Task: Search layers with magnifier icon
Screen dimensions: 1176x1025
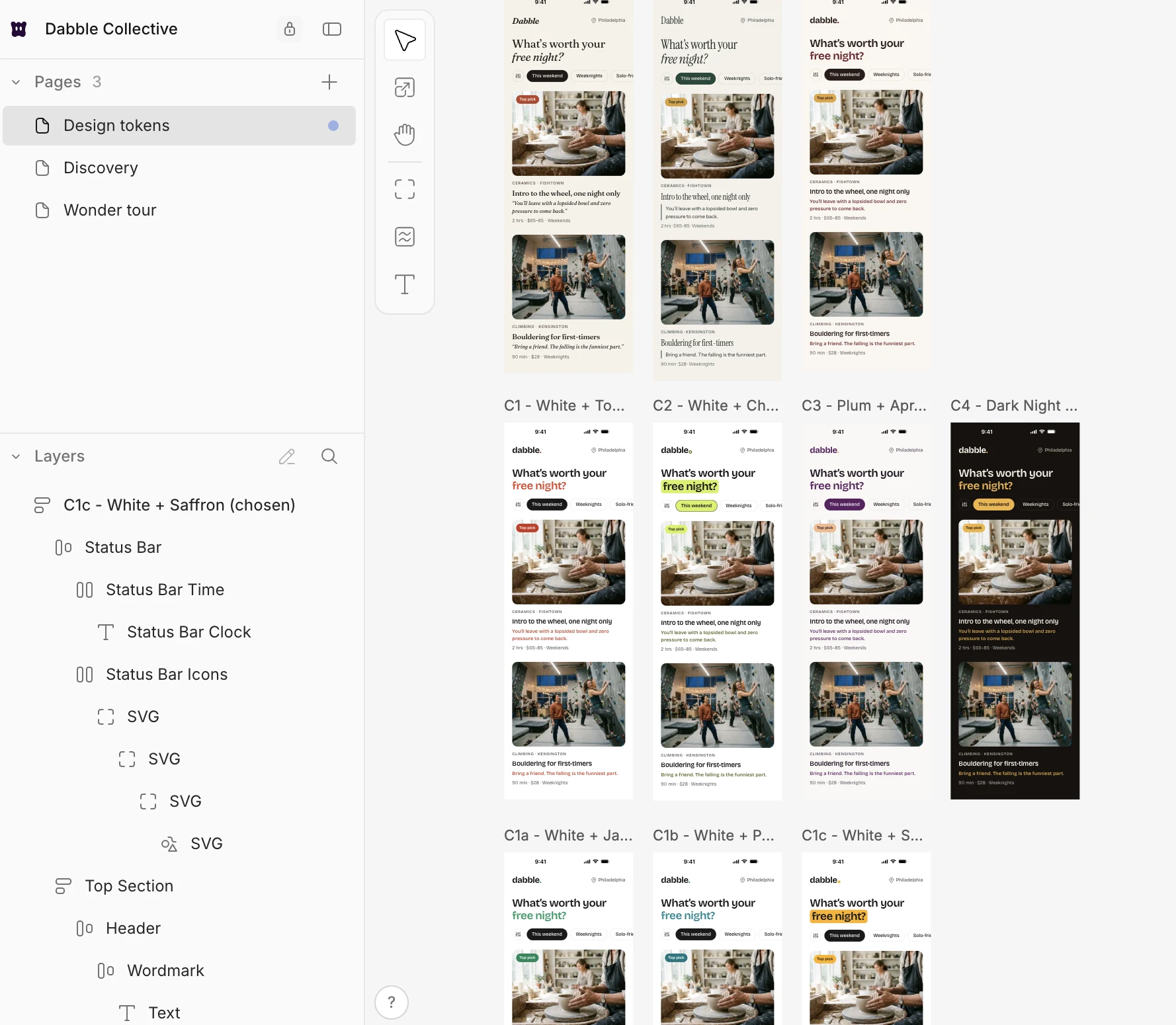Action: pyautogui.click(x=329, y=456)
